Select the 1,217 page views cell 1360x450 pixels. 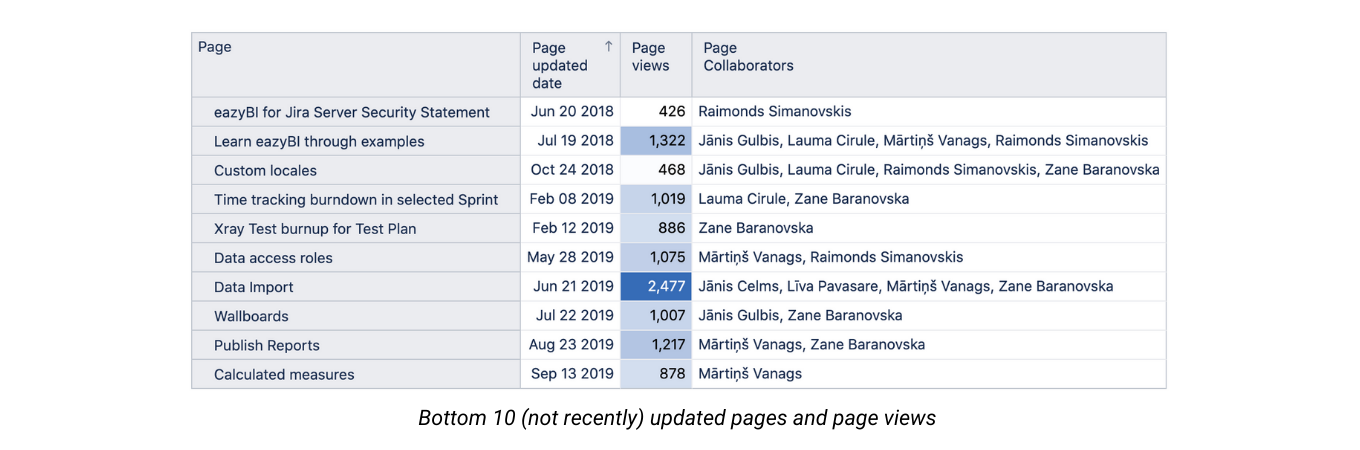pos(656,344)
